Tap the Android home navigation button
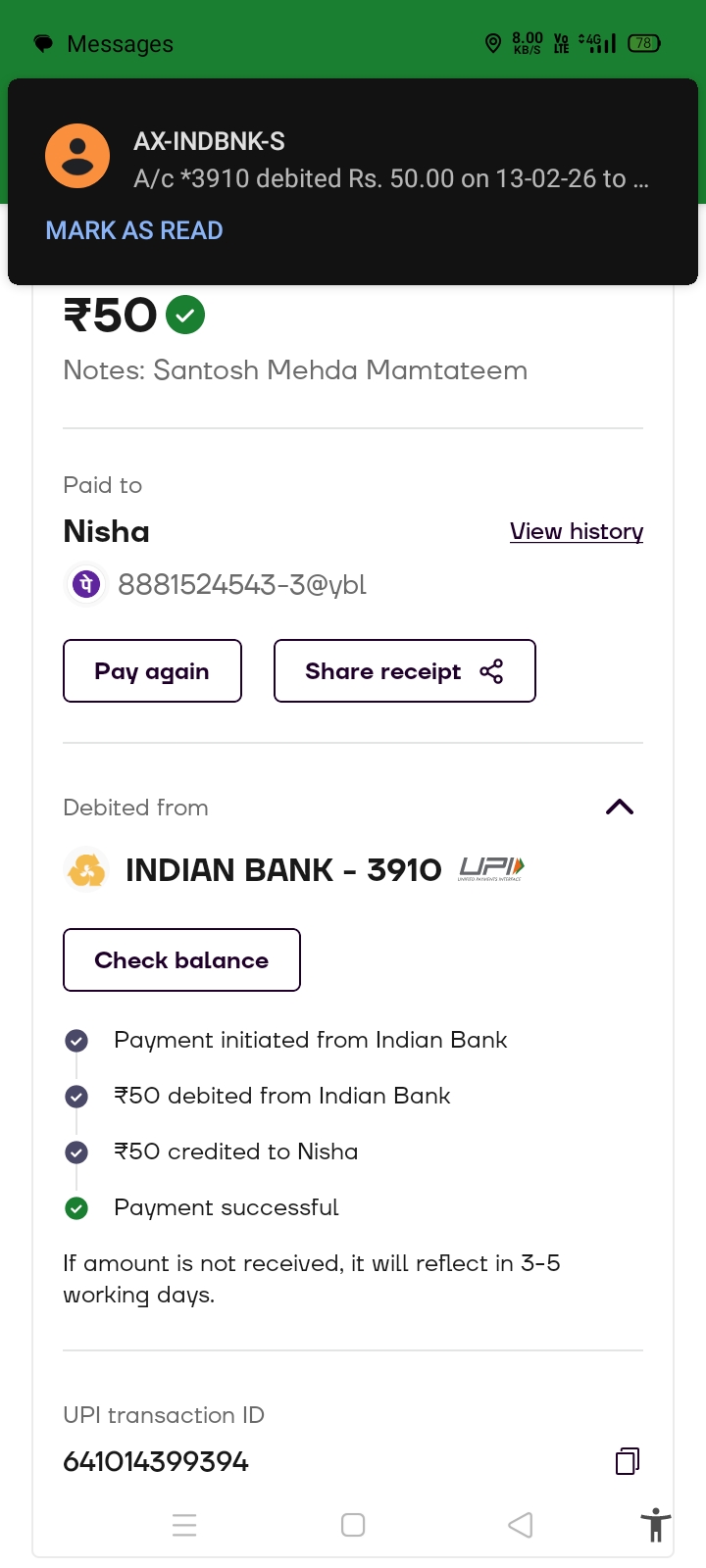Screen dimensions: 706x1568 353,1525
